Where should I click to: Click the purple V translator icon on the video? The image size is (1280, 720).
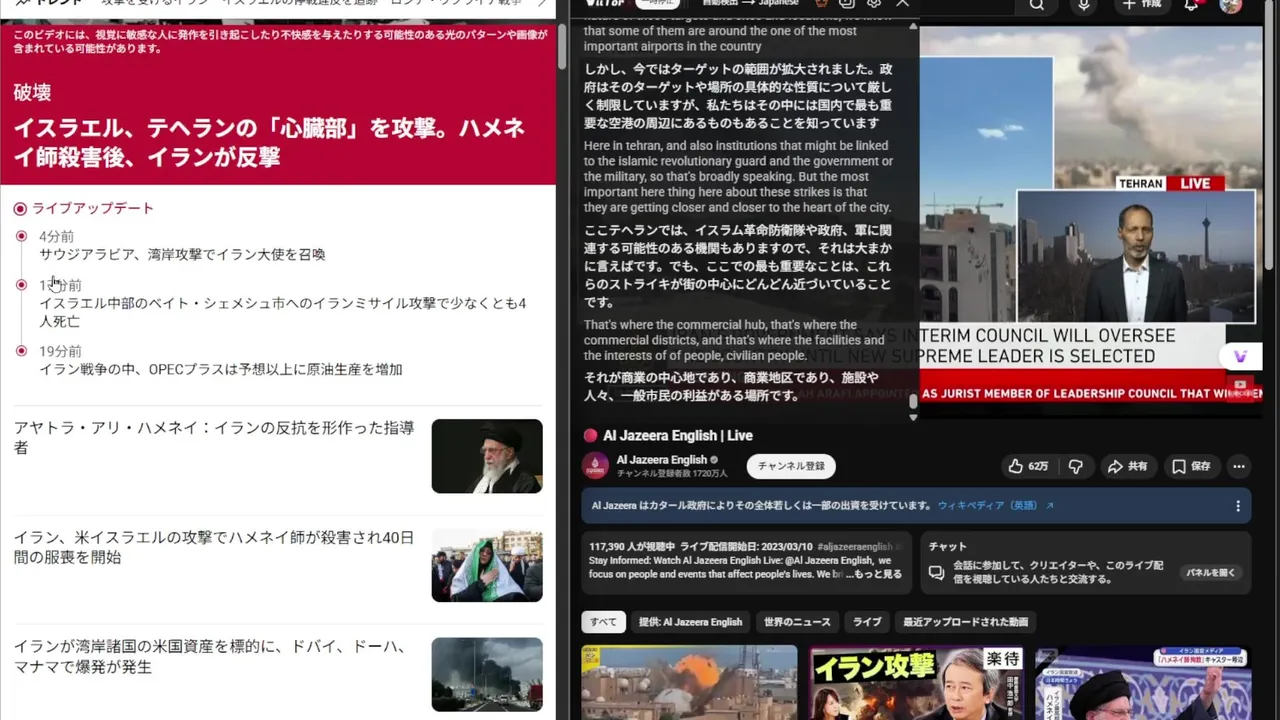pos(1240,357)
